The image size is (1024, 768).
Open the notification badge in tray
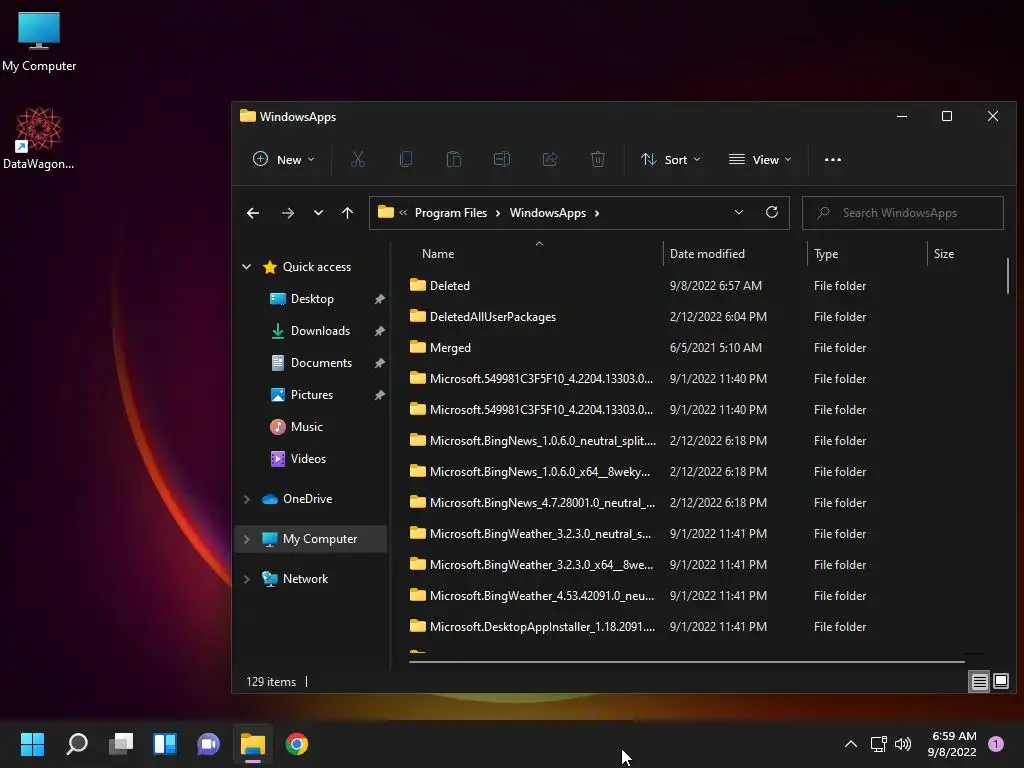[x=995, y=743]
